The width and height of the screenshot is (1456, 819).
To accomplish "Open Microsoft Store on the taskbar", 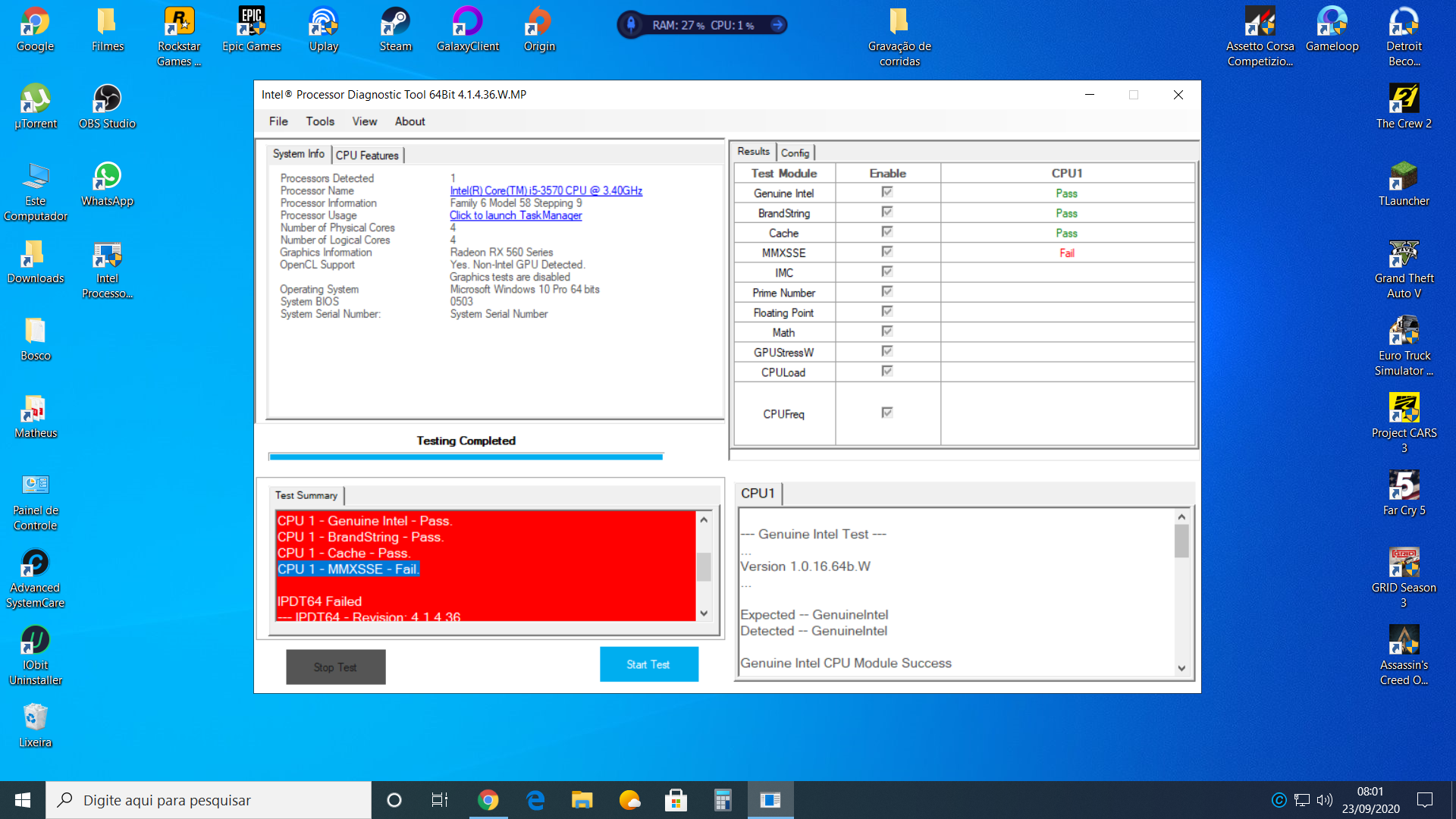I will tap(676, 800).
